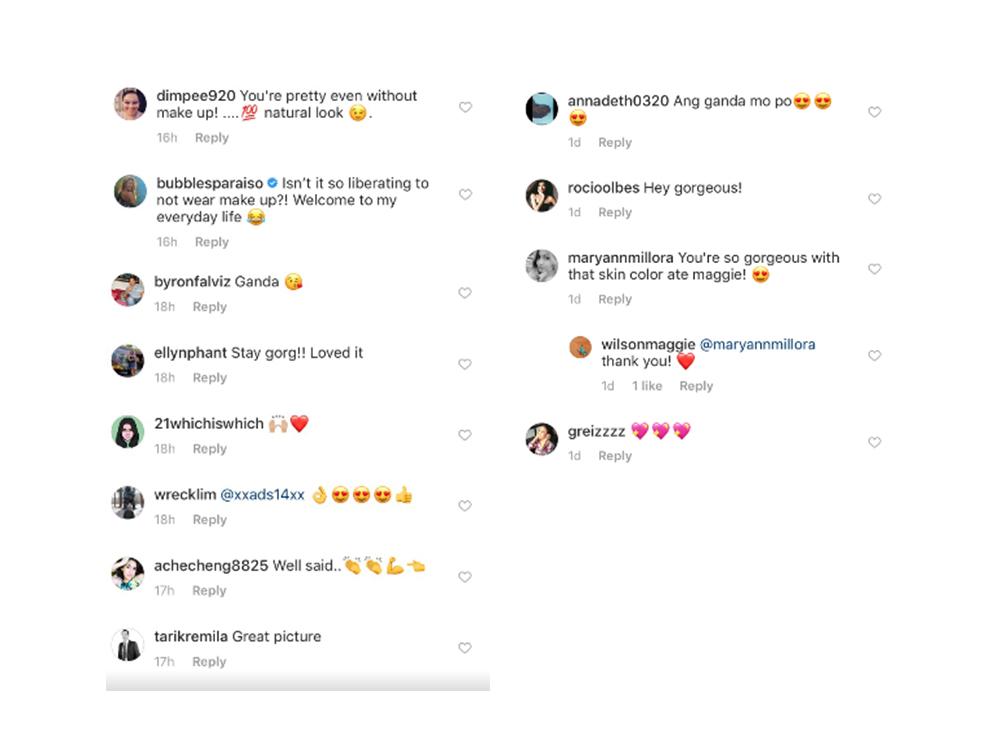Open the @xxads14xx mention link

(x=262, y=495)
